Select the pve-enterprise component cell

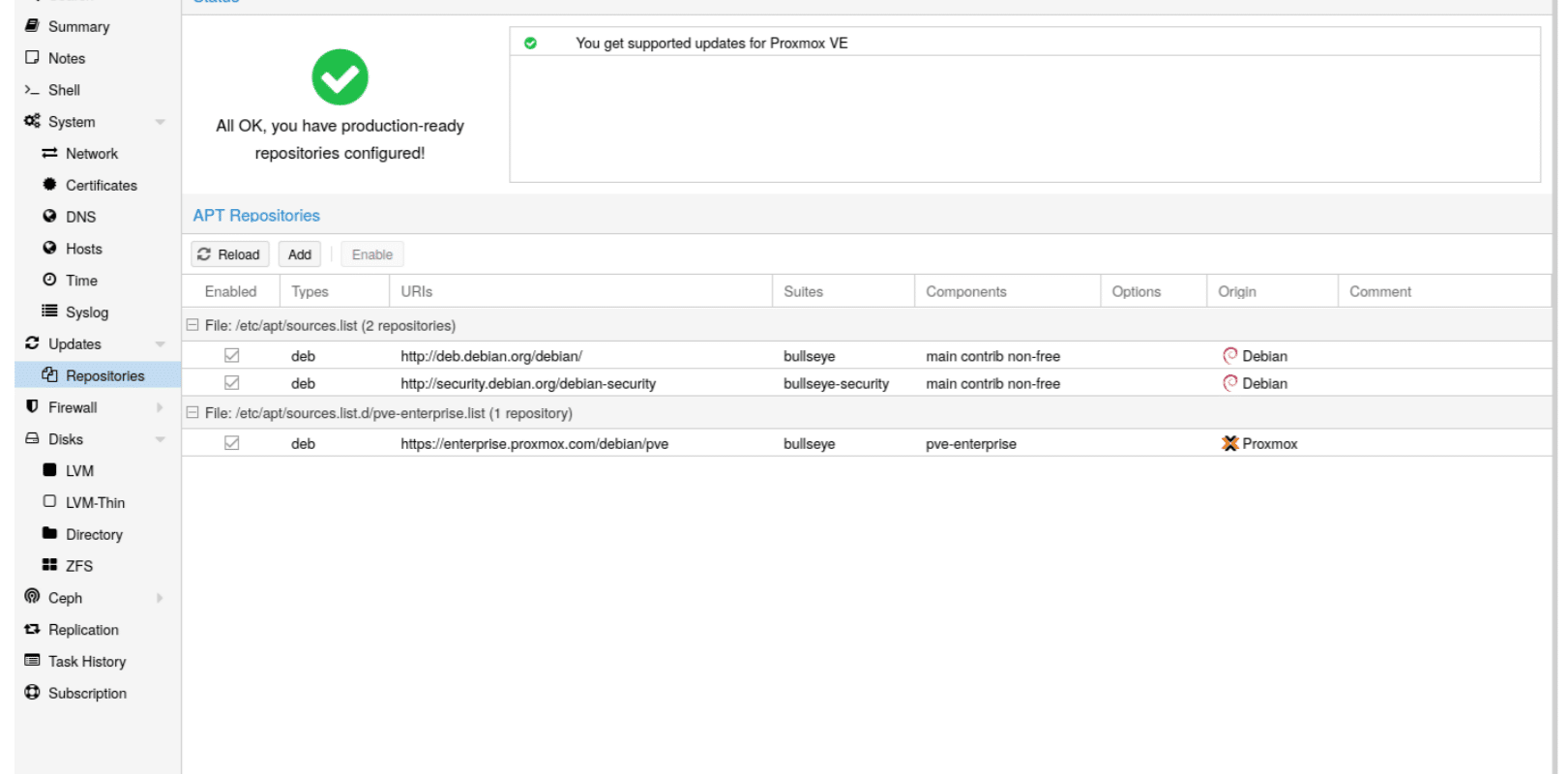click(x=971, y=444)
